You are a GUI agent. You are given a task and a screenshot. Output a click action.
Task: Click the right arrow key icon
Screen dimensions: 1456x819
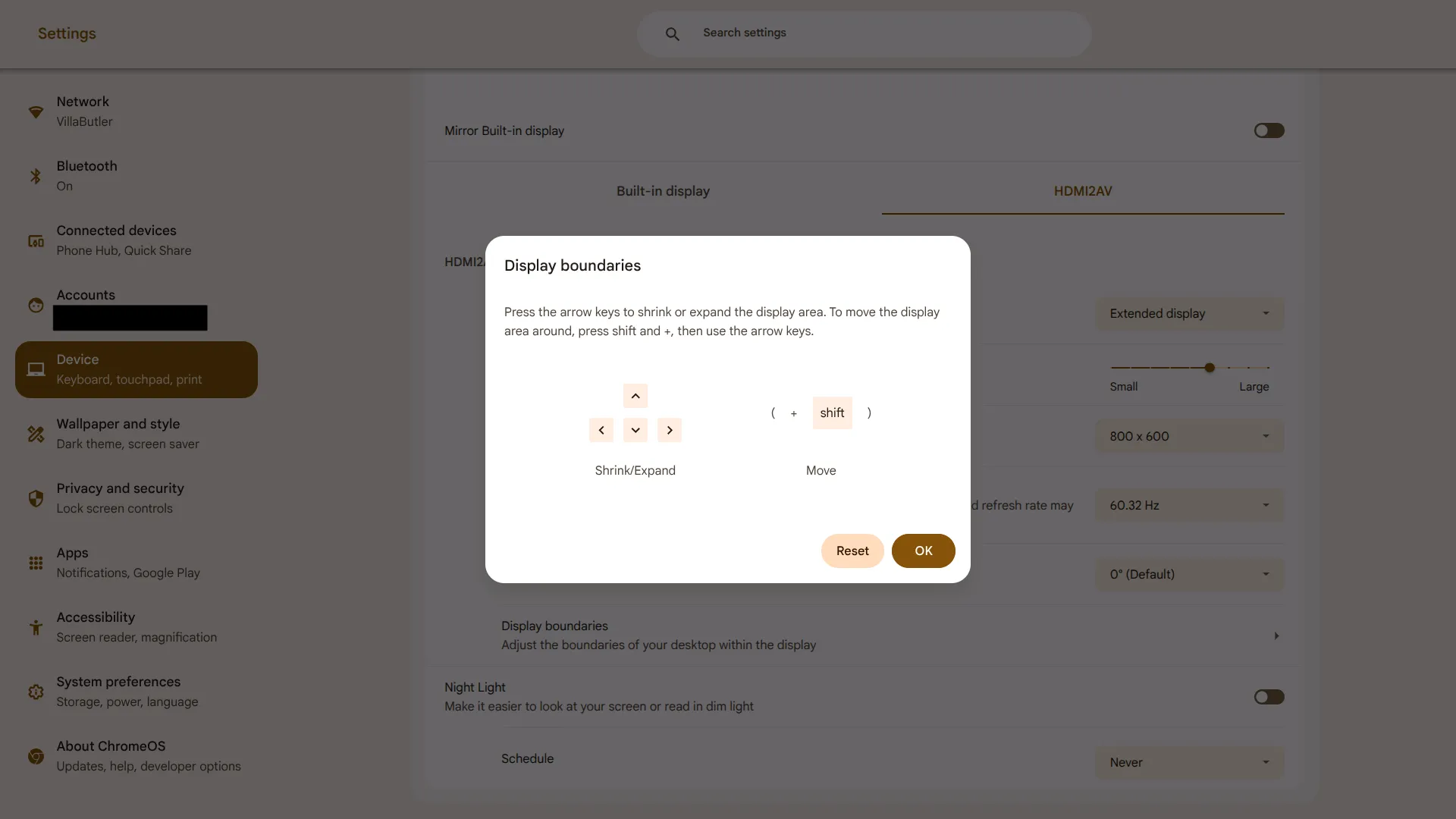point(670,430)
